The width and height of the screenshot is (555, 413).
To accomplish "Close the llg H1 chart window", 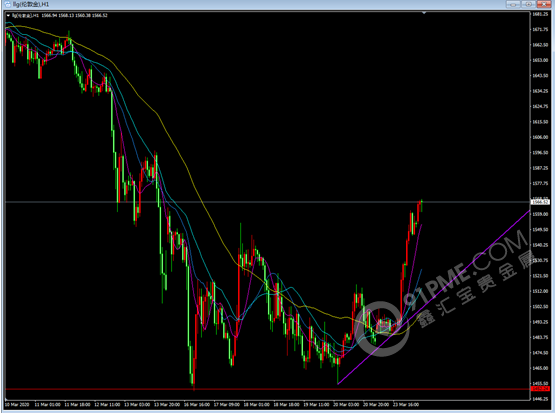I will pyautogui.click(x=544, y=4).
